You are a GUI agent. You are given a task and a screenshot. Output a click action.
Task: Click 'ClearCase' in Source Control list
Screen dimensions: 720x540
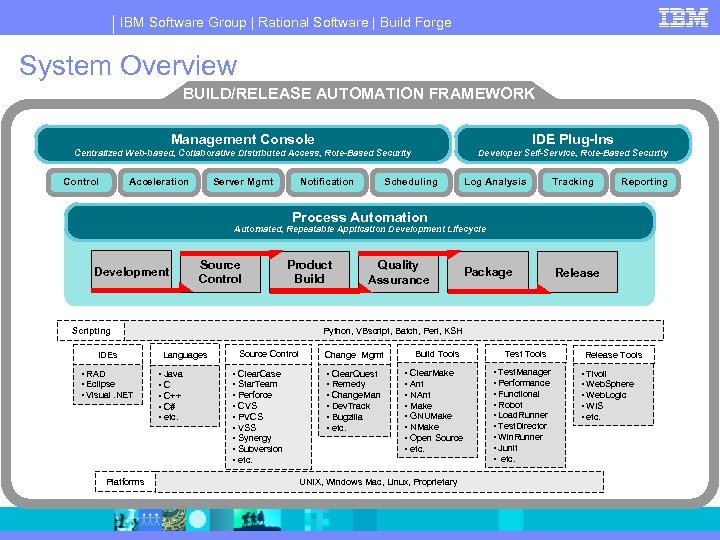(x=259, y=374)
